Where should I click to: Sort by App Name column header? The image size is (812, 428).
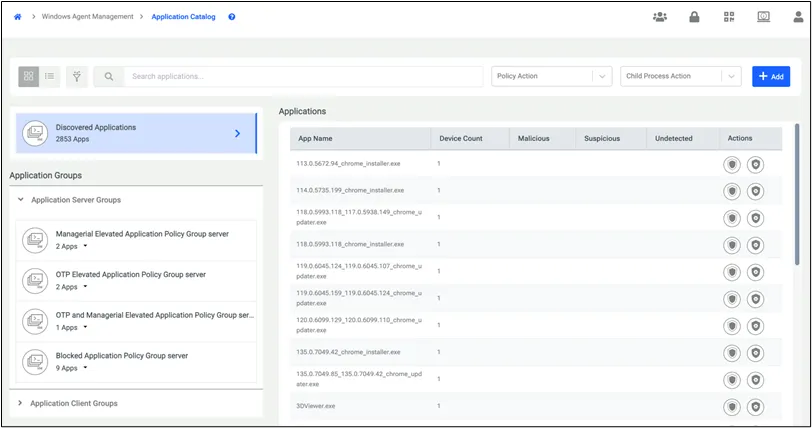coord(360,138)
